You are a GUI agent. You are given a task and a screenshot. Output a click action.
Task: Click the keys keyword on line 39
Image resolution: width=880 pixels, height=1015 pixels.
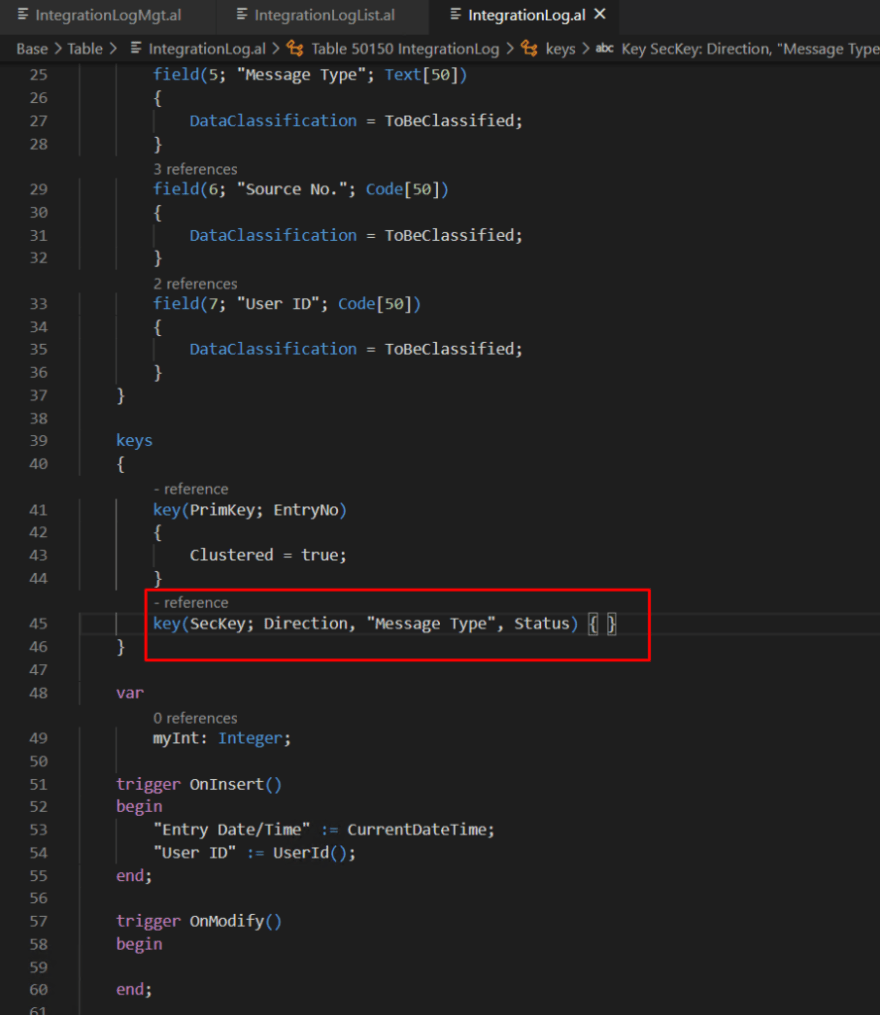(x=134, y=441)
